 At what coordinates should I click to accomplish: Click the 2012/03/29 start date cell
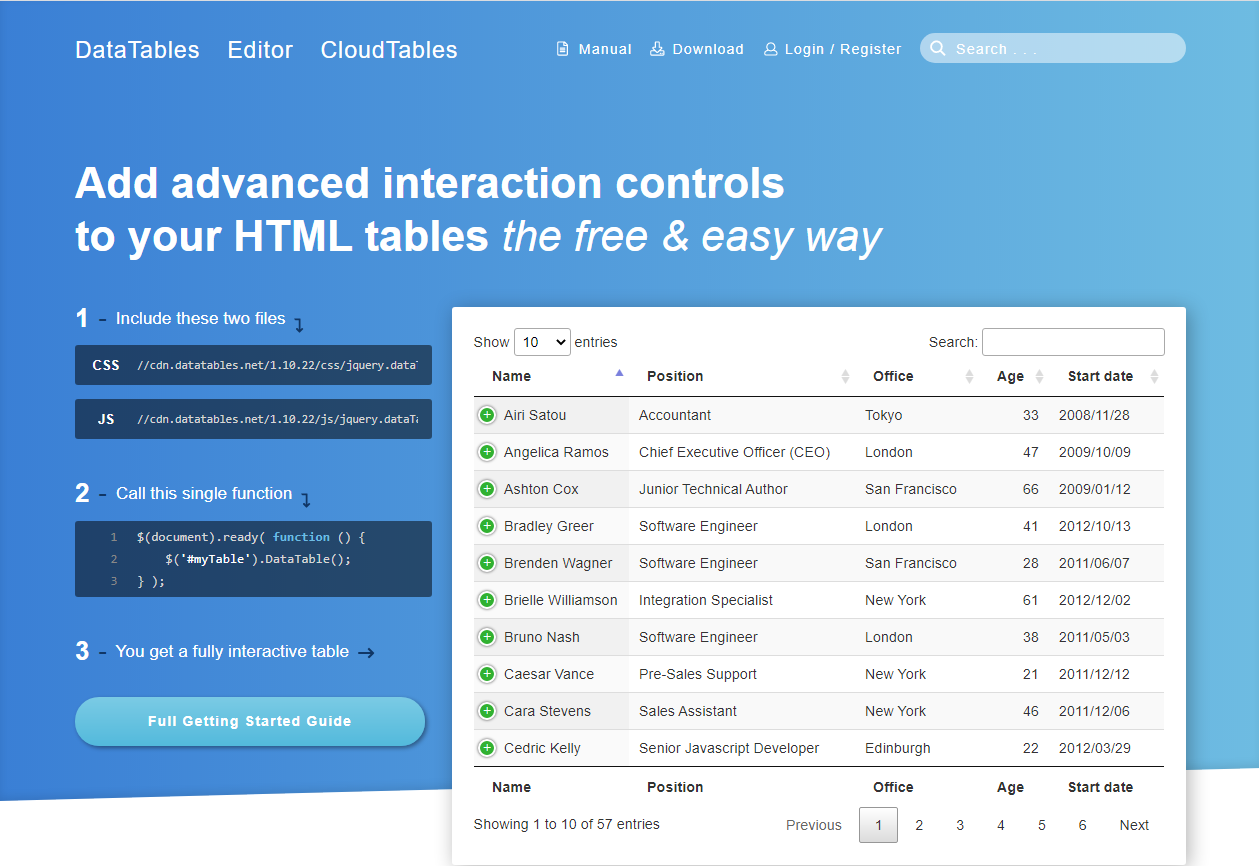pyautogui.click(x=1107, y=748)
